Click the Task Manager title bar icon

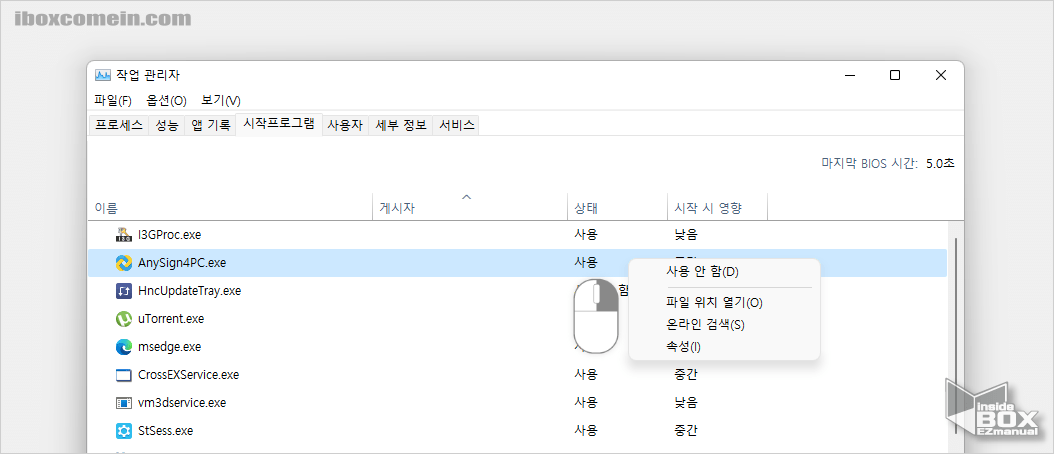(x=103, y=75)
